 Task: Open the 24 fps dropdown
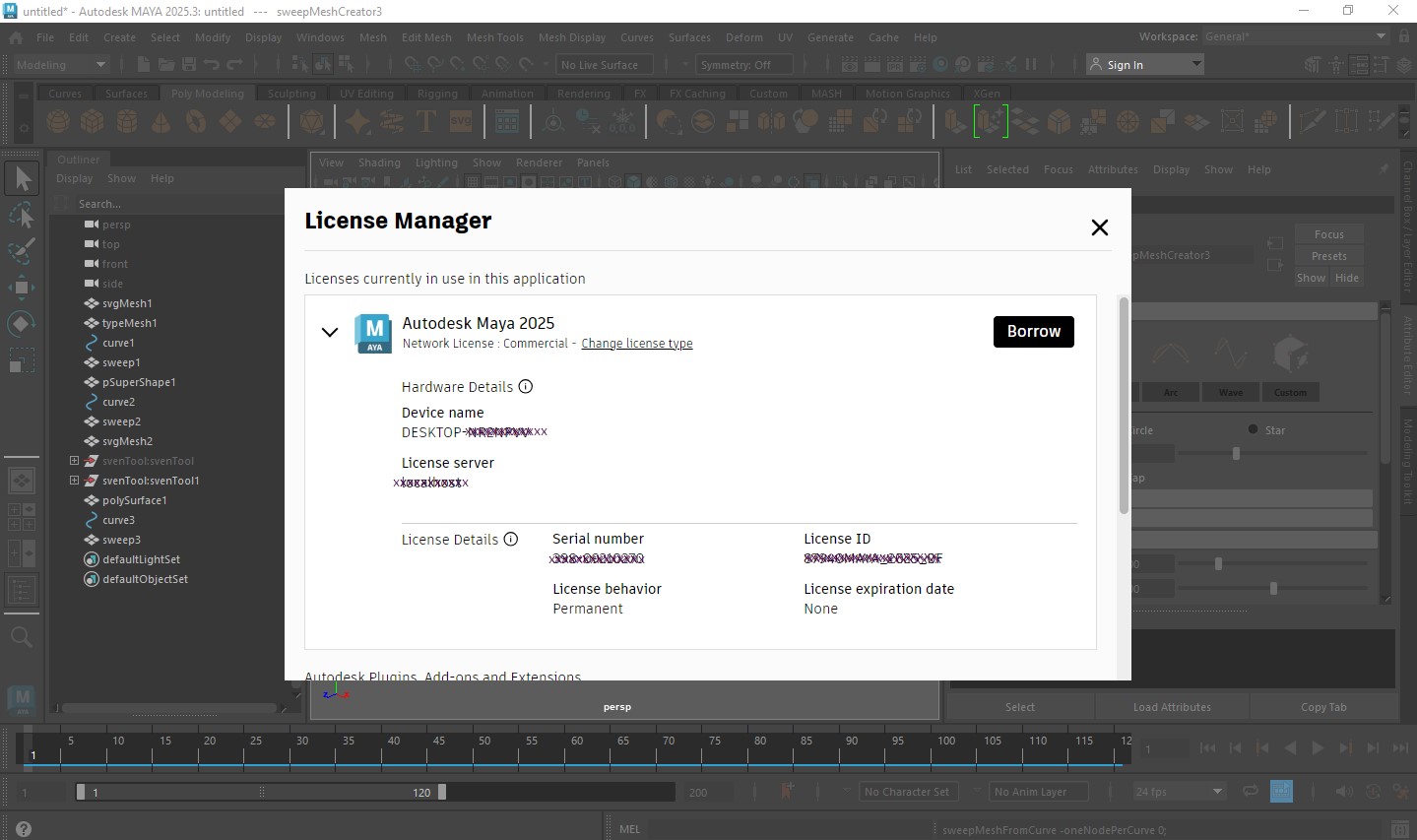(x=1179, y=791)
